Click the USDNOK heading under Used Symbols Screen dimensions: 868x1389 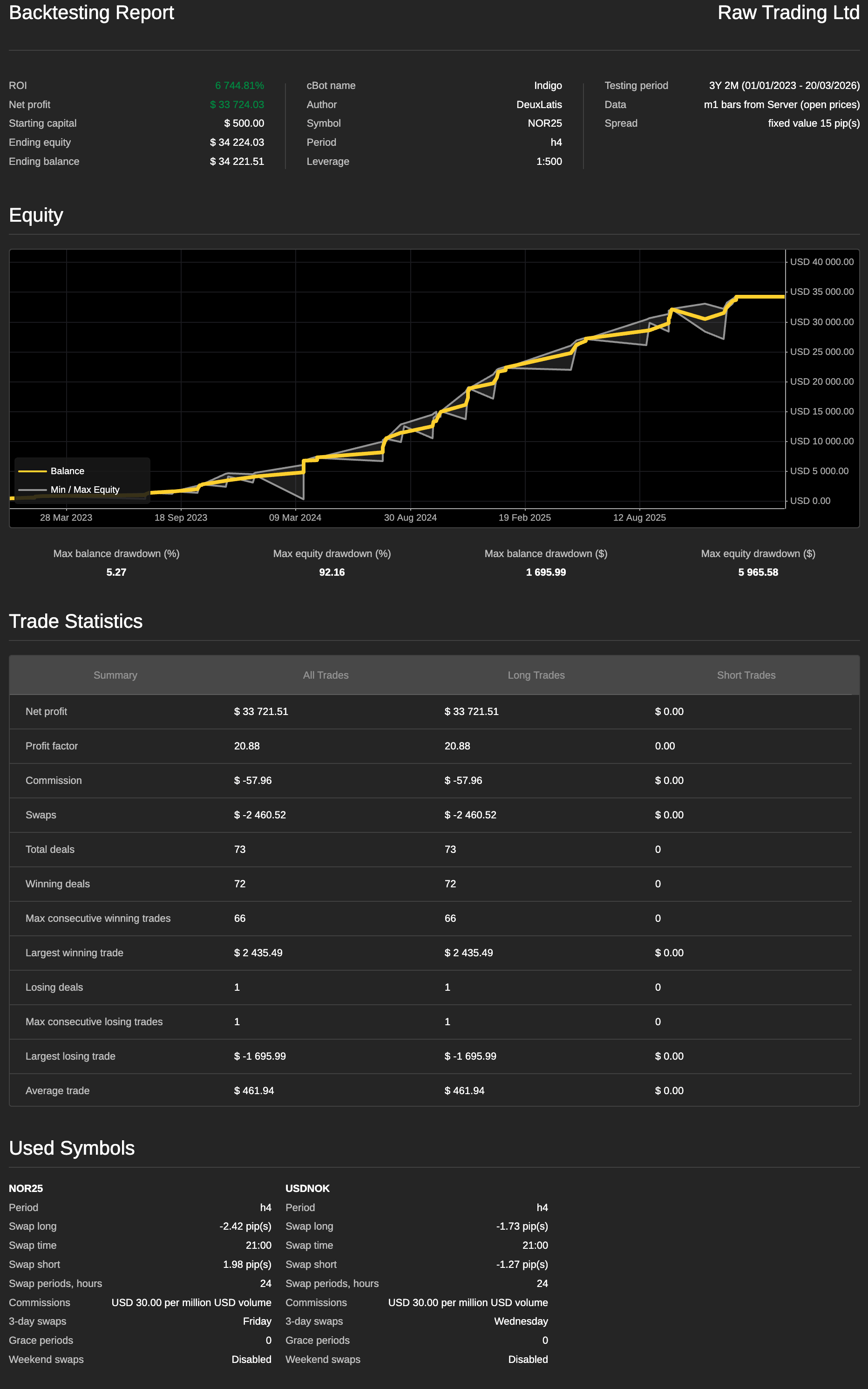(x=308, y=1188)
